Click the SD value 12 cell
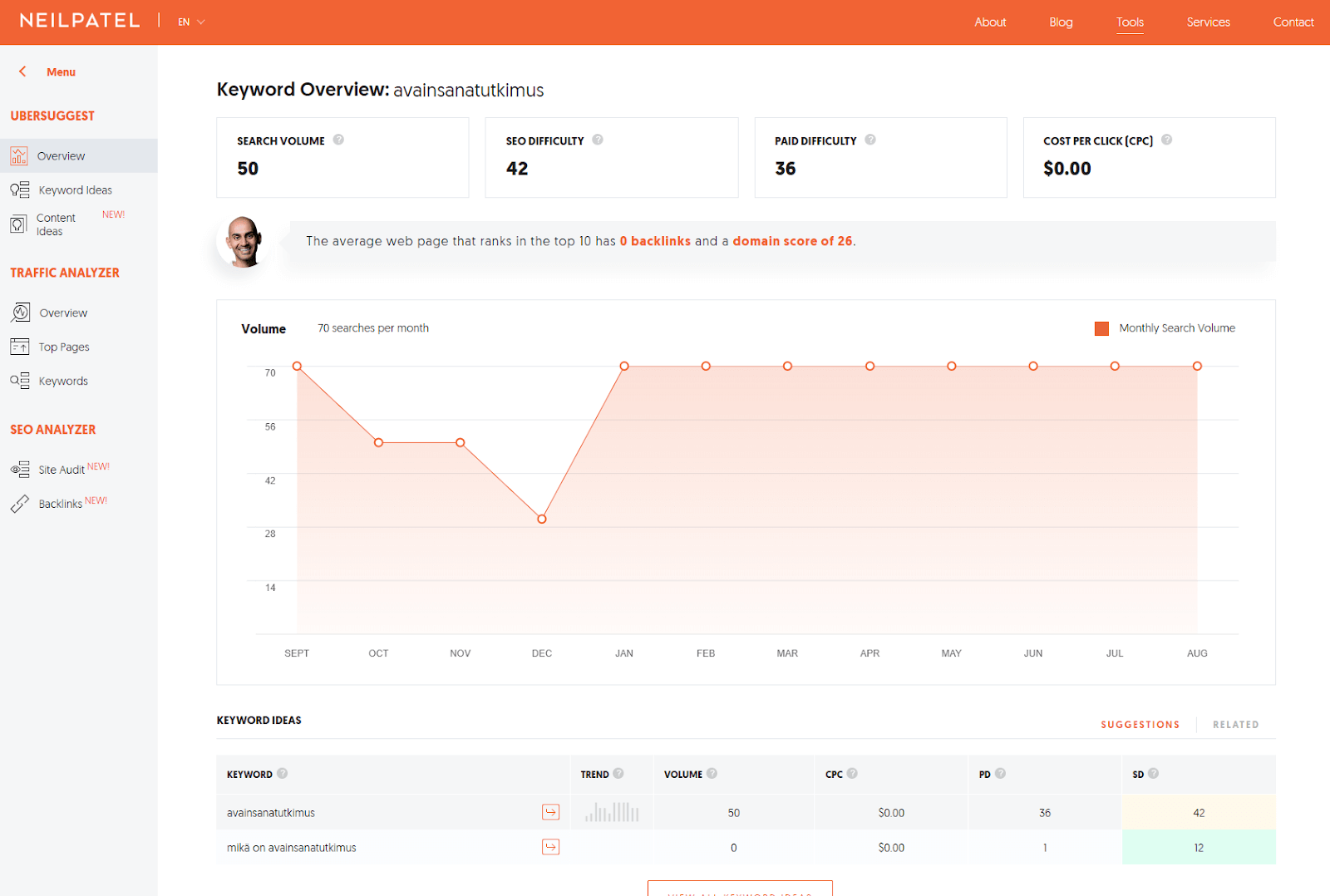The width and height of the screenshot is (1330, 896). pos(1199,847)
